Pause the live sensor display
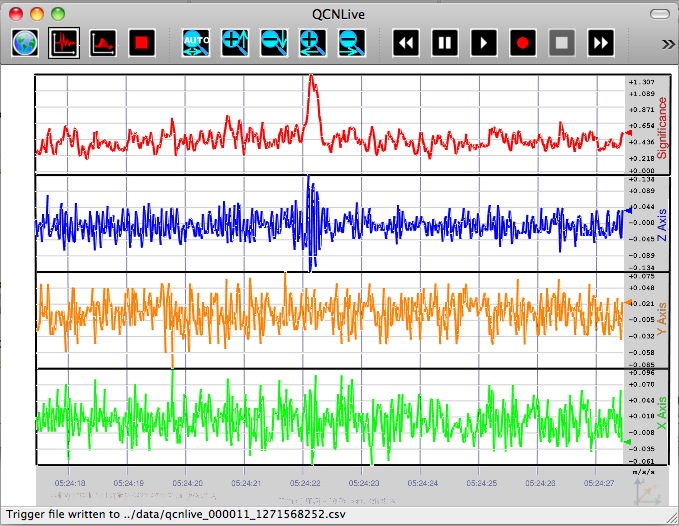The height and width of the screenshot is (526, 679). coord(445,43)
